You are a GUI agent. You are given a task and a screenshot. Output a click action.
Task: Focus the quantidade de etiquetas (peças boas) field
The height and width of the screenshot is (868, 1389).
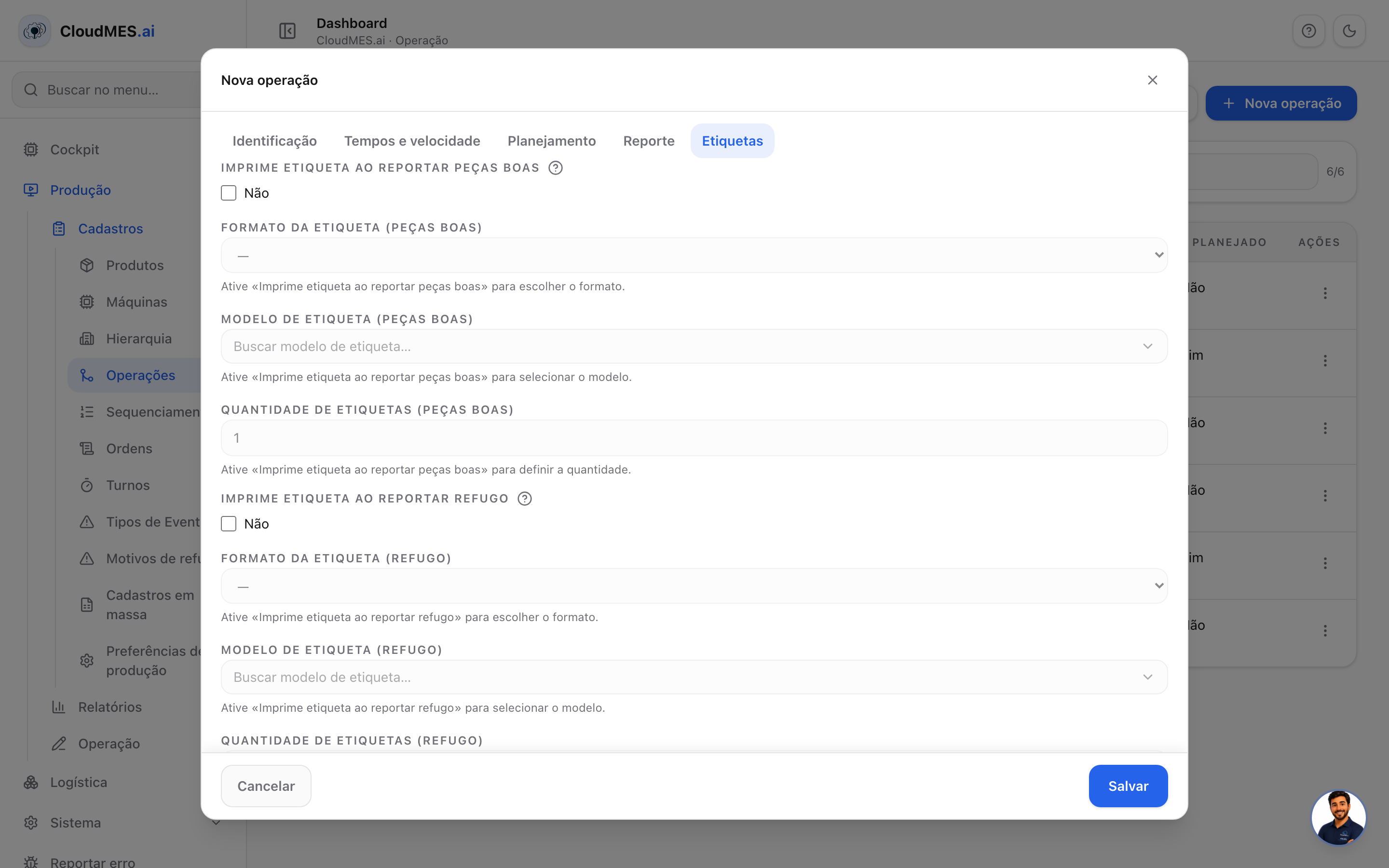pos(694,438)
